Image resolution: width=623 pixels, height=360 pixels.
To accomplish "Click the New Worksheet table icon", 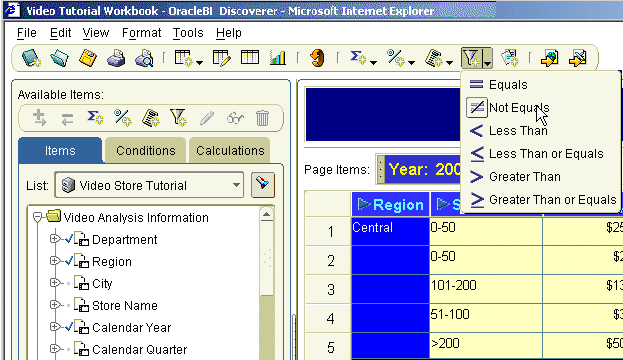I will click(x=184, y=58).
